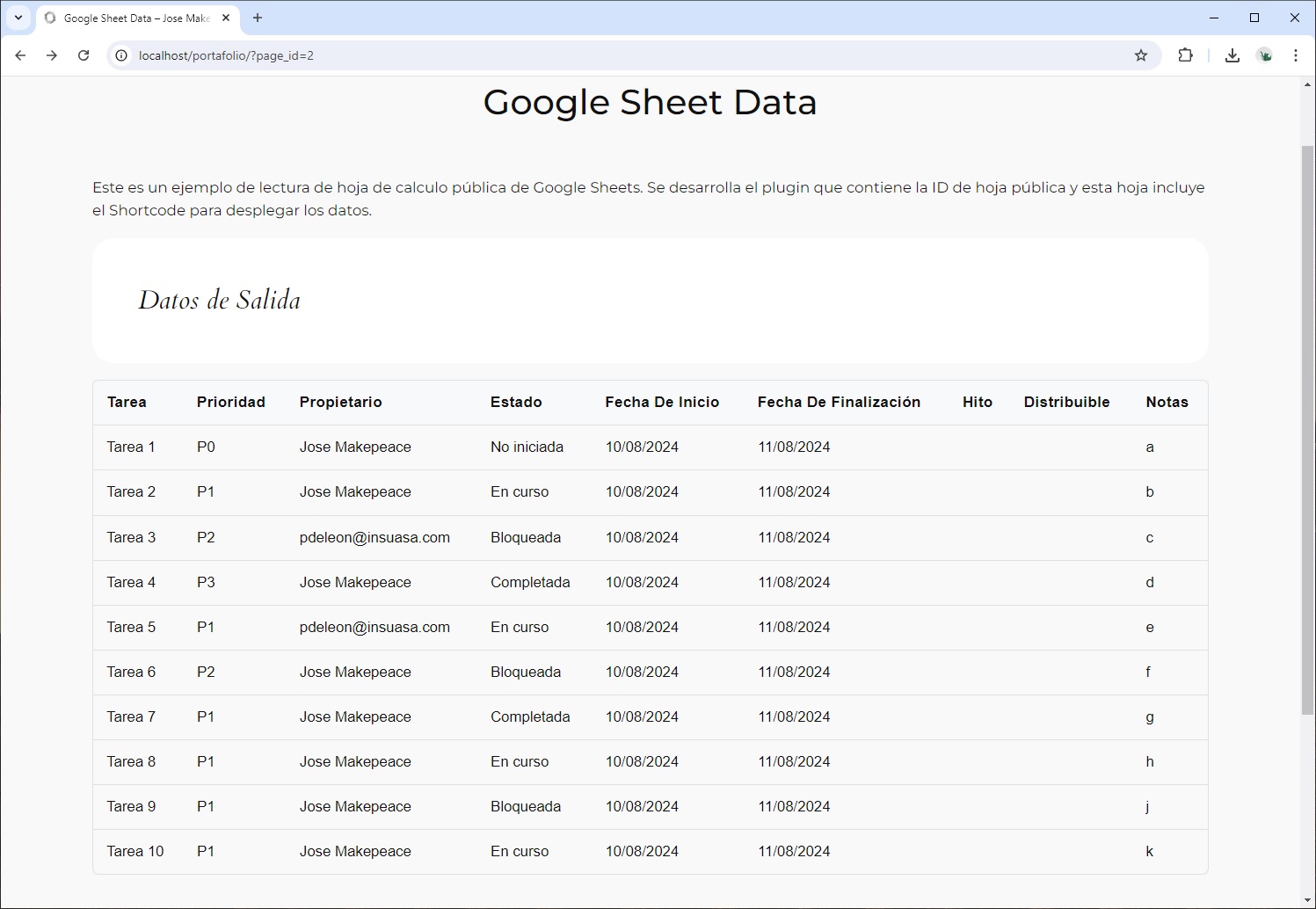Click the scrollbar down arrow
1316x909 pixels.
point(1307,899)
